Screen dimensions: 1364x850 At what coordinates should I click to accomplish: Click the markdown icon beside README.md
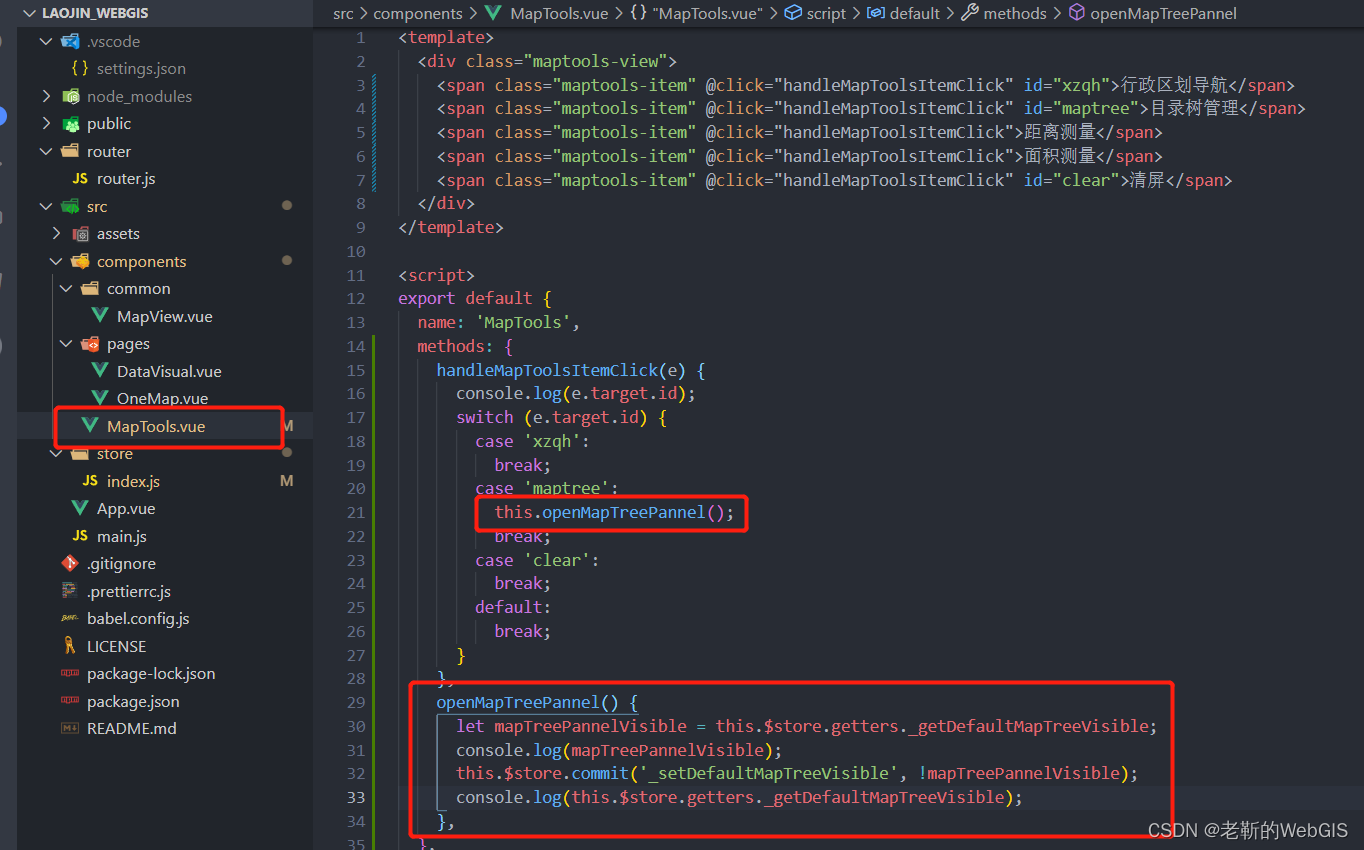70,729
